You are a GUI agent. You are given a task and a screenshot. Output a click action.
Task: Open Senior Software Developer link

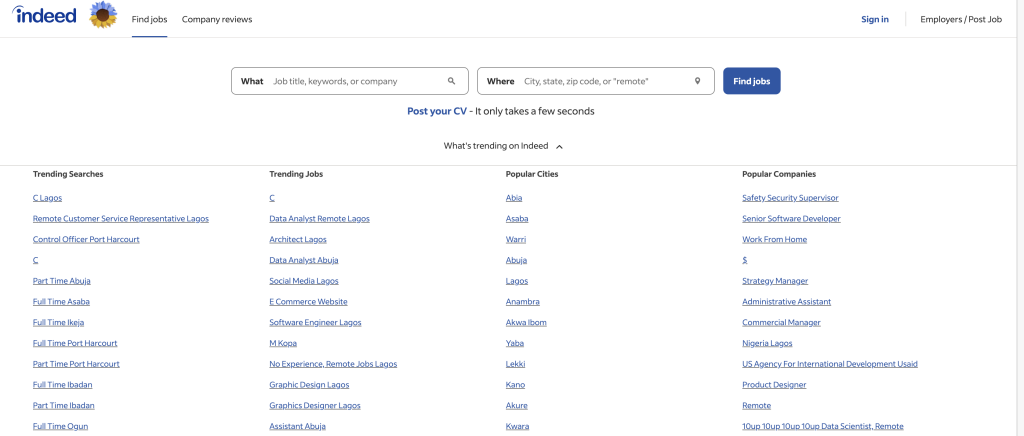tap(792, 219)
